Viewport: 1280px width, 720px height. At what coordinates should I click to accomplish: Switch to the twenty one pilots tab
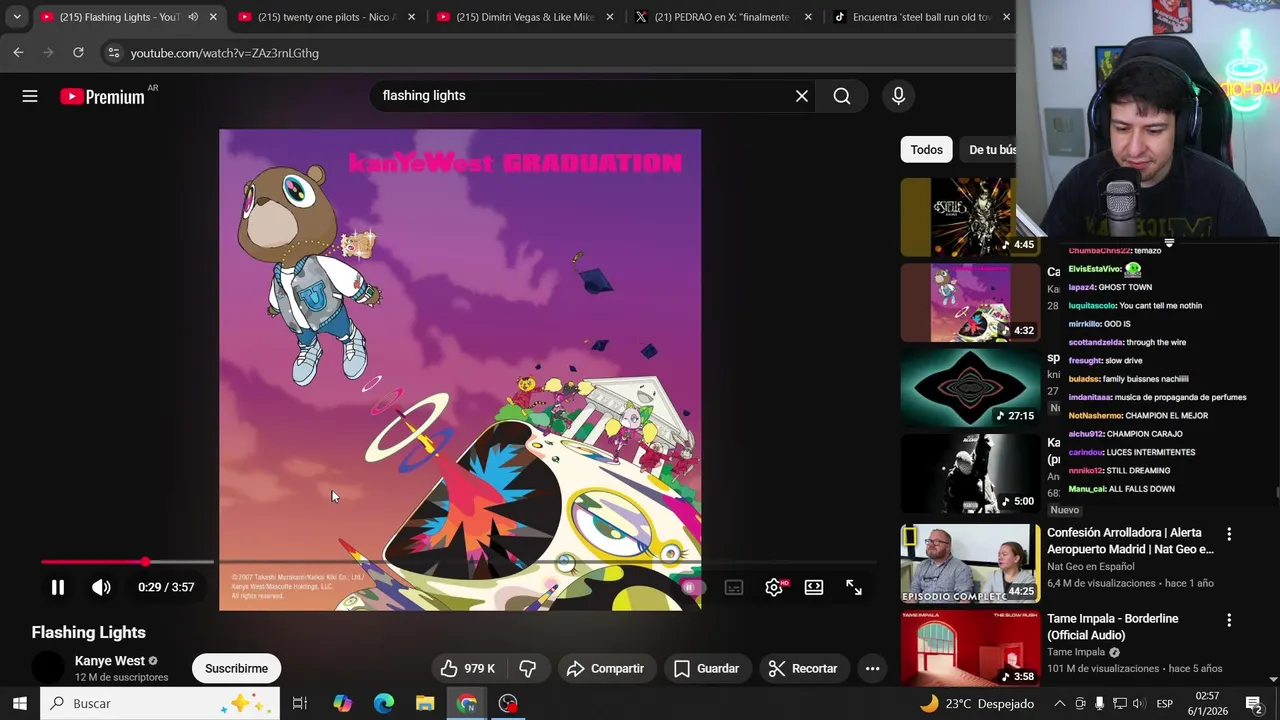click(x=327, y=17)
